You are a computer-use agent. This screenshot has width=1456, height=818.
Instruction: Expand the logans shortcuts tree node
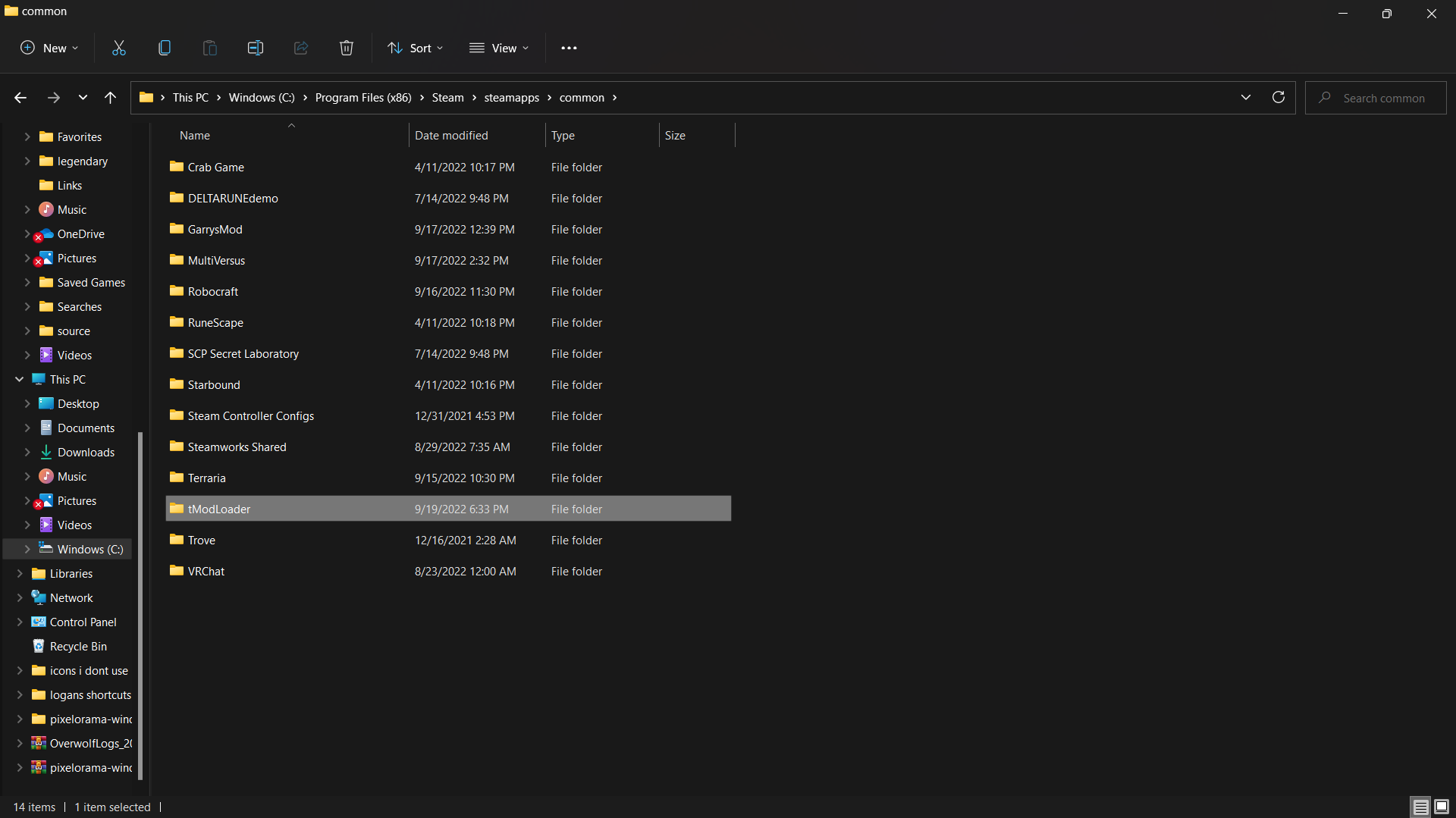coord(19,694)
